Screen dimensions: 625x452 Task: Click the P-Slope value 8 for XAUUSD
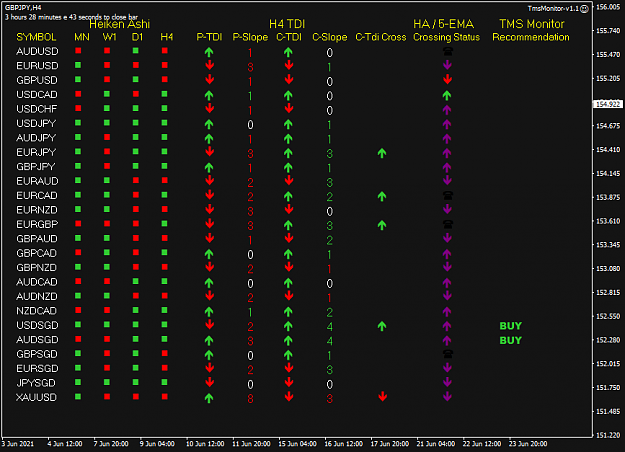click(x=250, y=398)
